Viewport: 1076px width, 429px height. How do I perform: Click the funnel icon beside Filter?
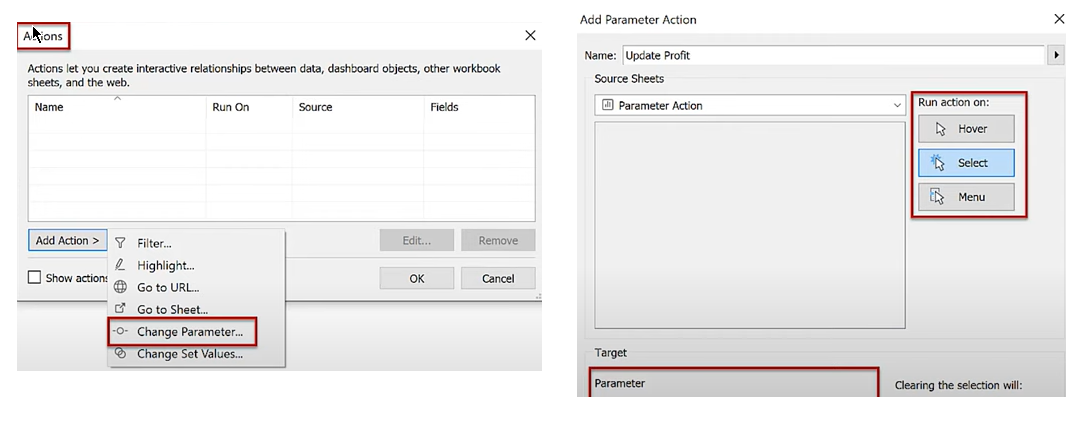tap(120, 243)
